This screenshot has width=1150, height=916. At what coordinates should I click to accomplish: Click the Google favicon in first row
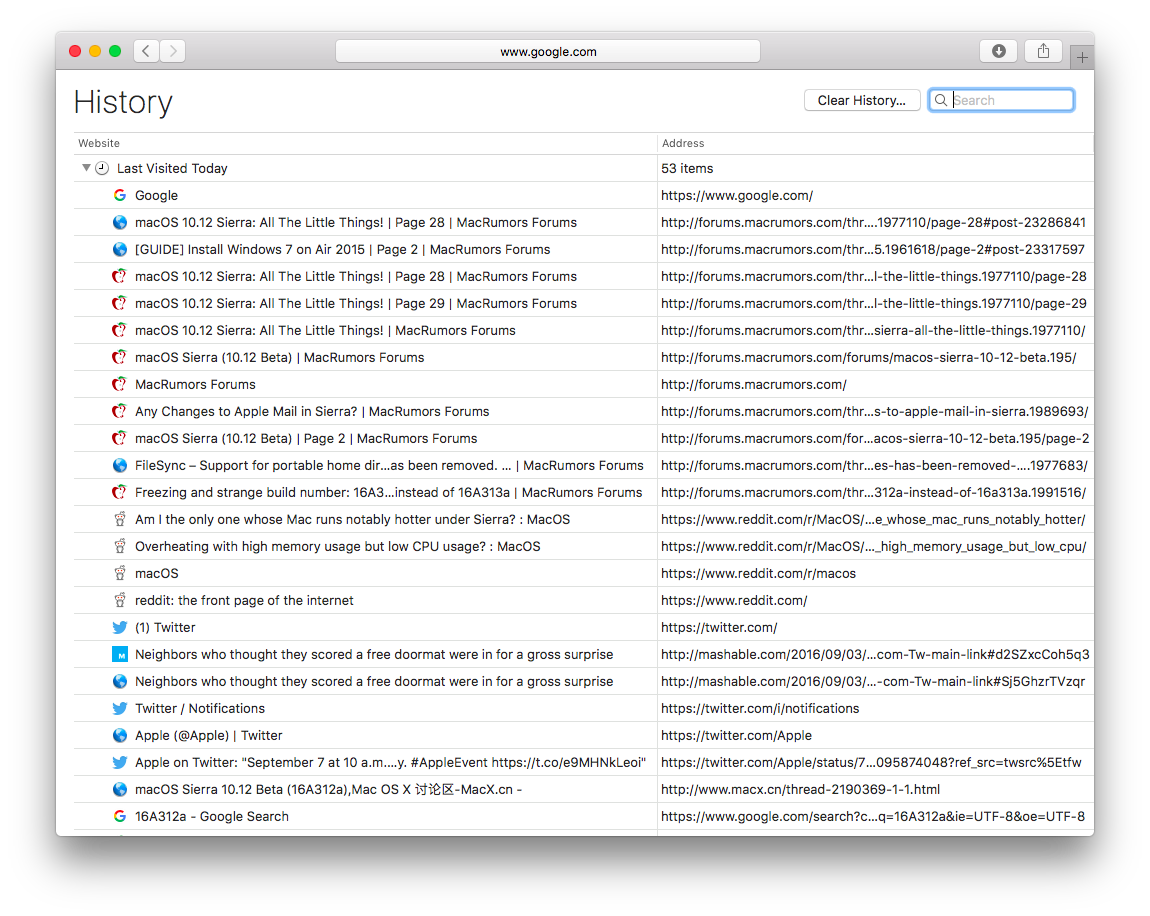[120, 195]
